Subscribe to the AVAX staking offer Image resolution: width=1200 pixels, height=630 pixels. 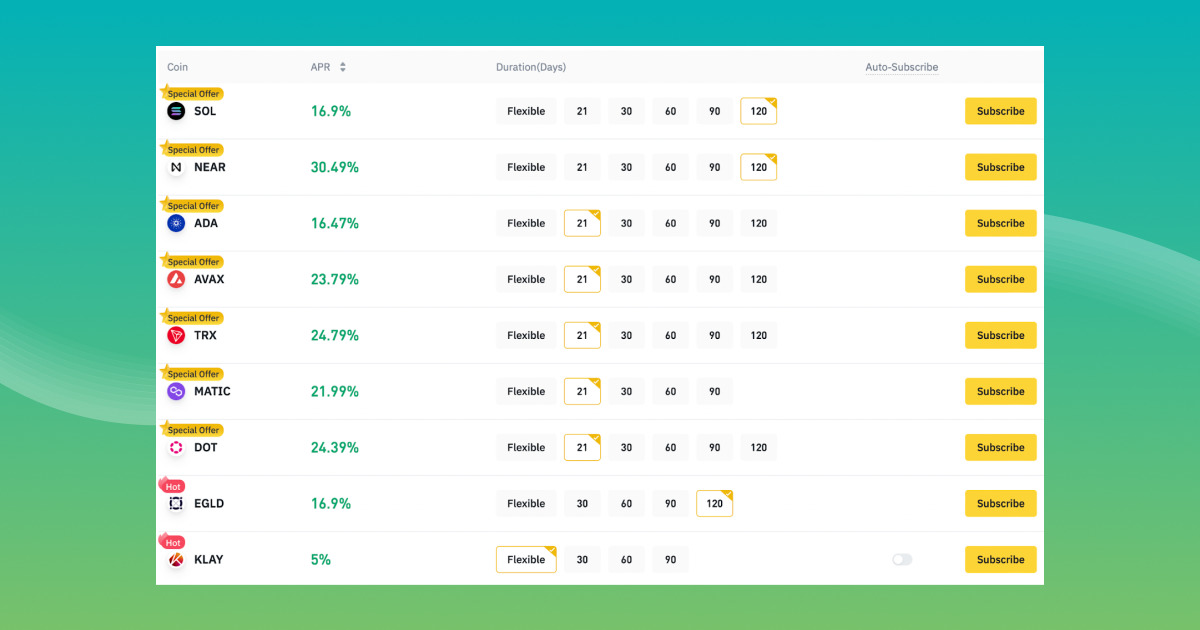click(1000, 279)
